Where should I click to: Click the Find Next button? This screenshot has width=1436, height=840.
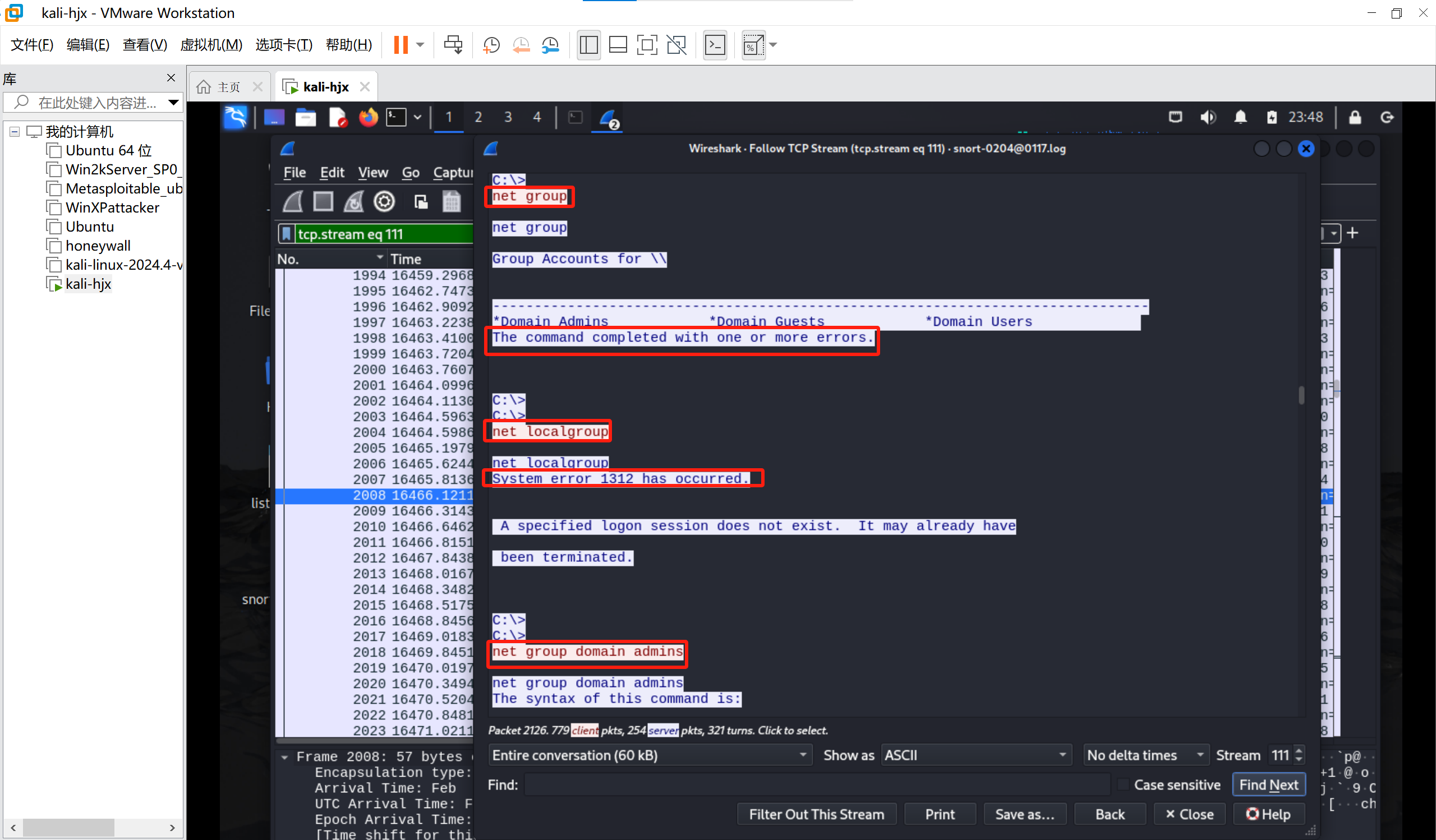tap(1268, 784)
